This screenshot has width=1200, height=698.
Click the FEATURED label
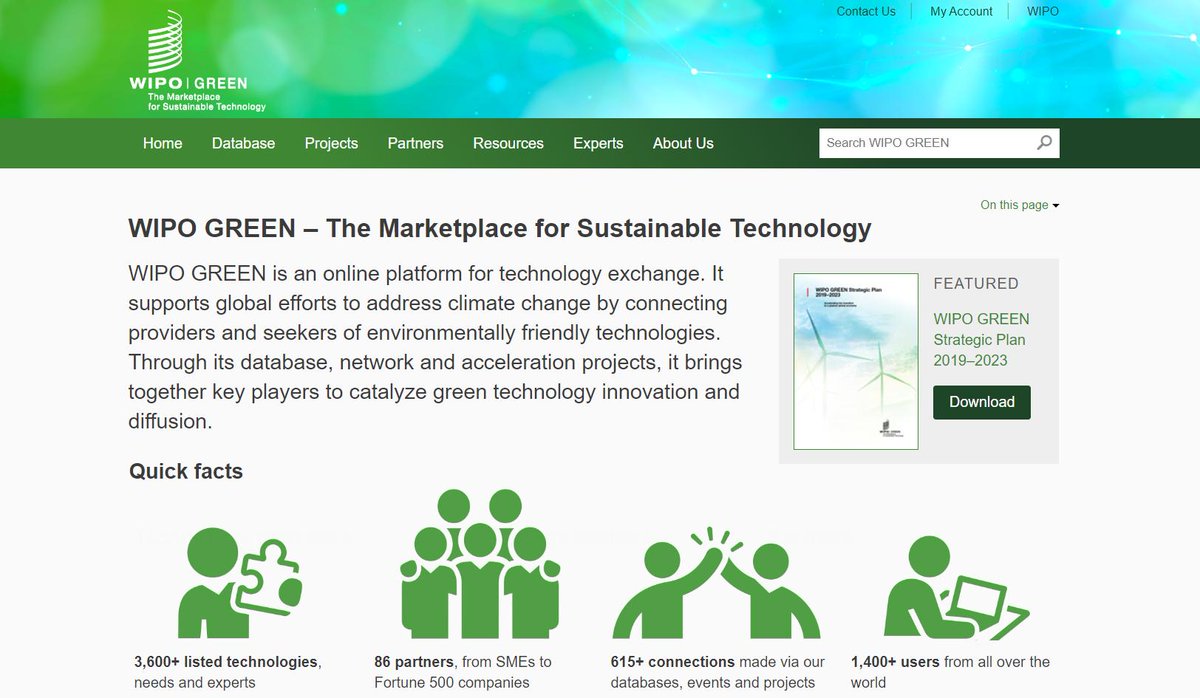pos(976,284)
